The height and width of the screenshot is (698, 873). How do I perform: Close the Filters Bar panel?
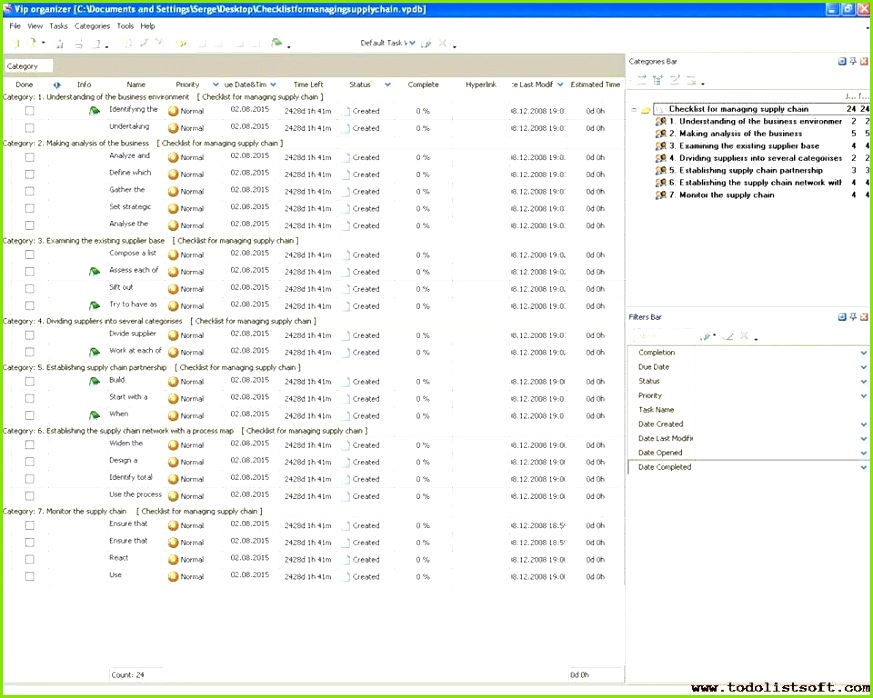pos(864,317)
